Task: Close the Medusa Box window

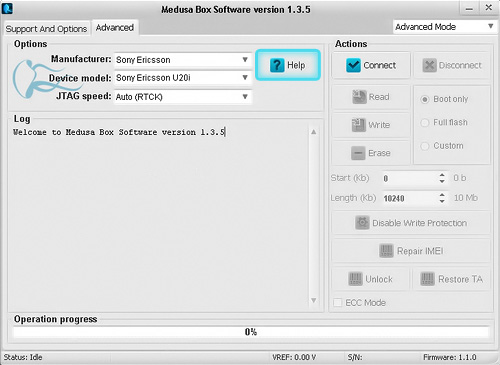Action: point(488,8)
